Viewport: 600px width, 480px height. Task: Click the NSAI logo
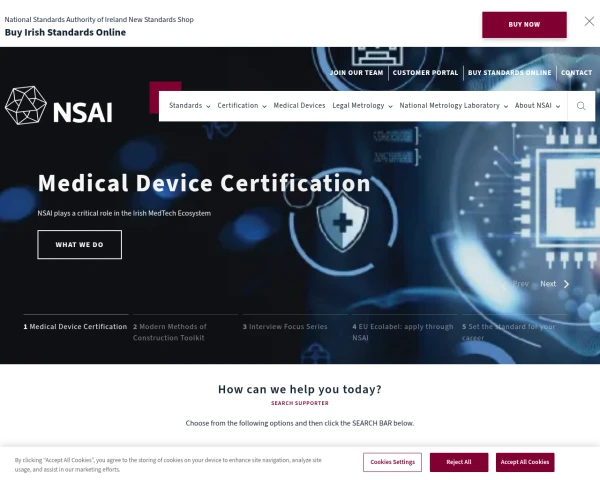59,105
